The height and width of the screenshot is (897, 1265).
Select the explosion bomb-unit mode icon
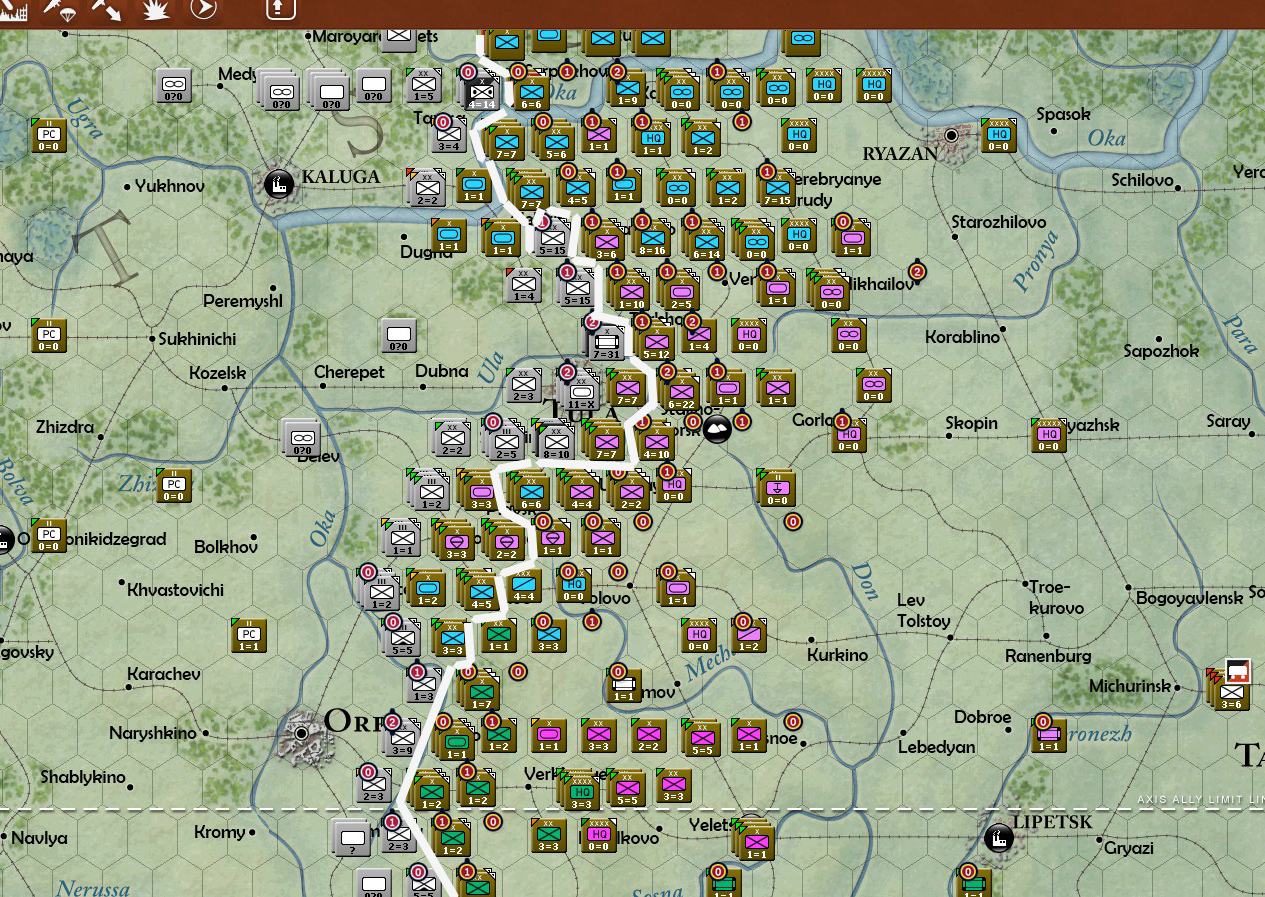point(156,10)
